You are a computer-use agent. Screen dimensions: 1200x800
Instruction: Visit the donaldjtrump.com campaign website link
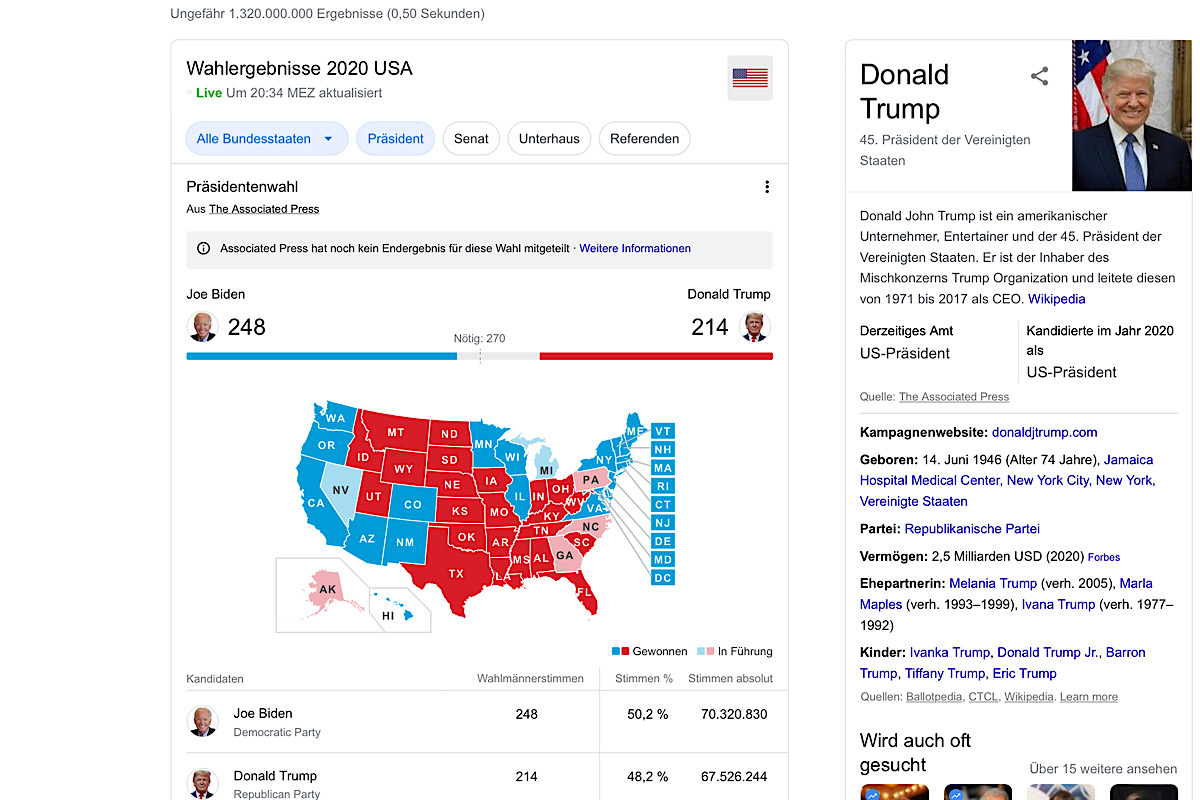[1044, 432]
